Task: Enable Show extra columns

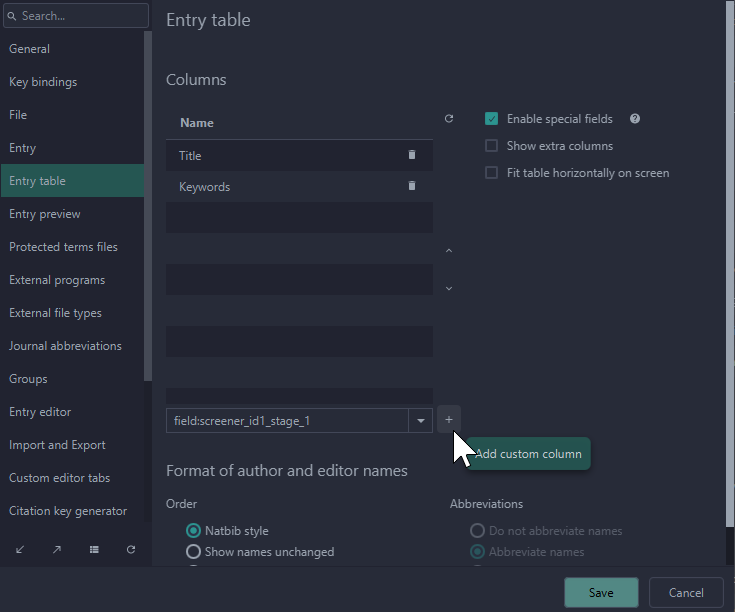Action: click(491, 146)
